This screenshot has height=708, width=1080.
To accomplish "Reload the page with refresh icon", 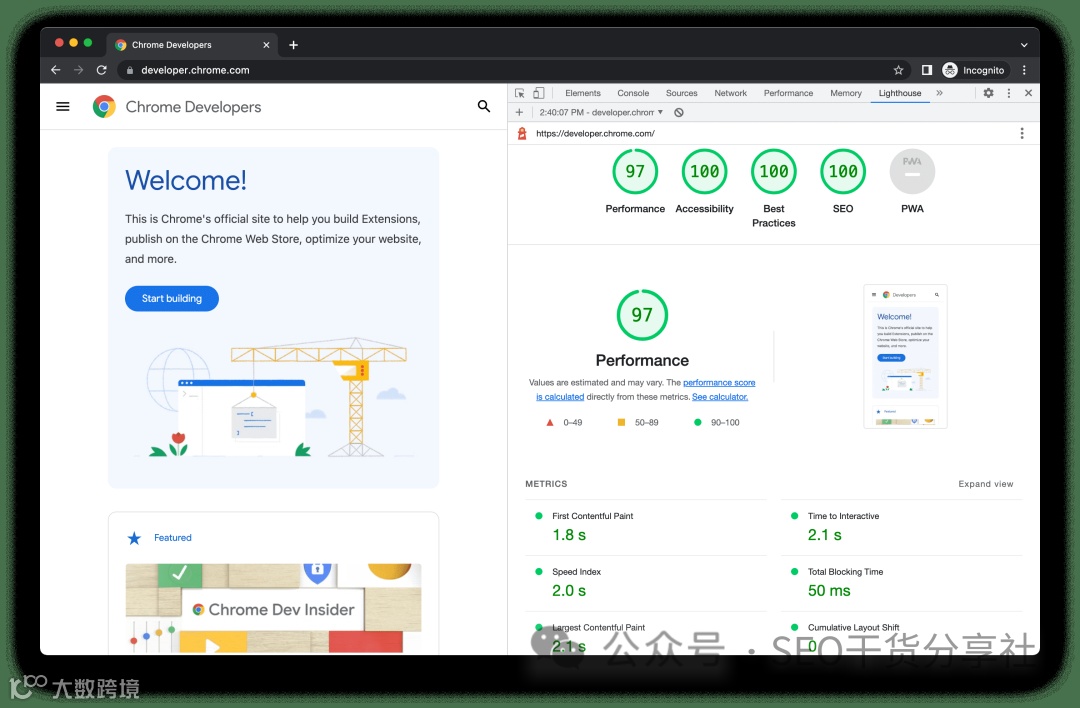I will tap(101, 70).
